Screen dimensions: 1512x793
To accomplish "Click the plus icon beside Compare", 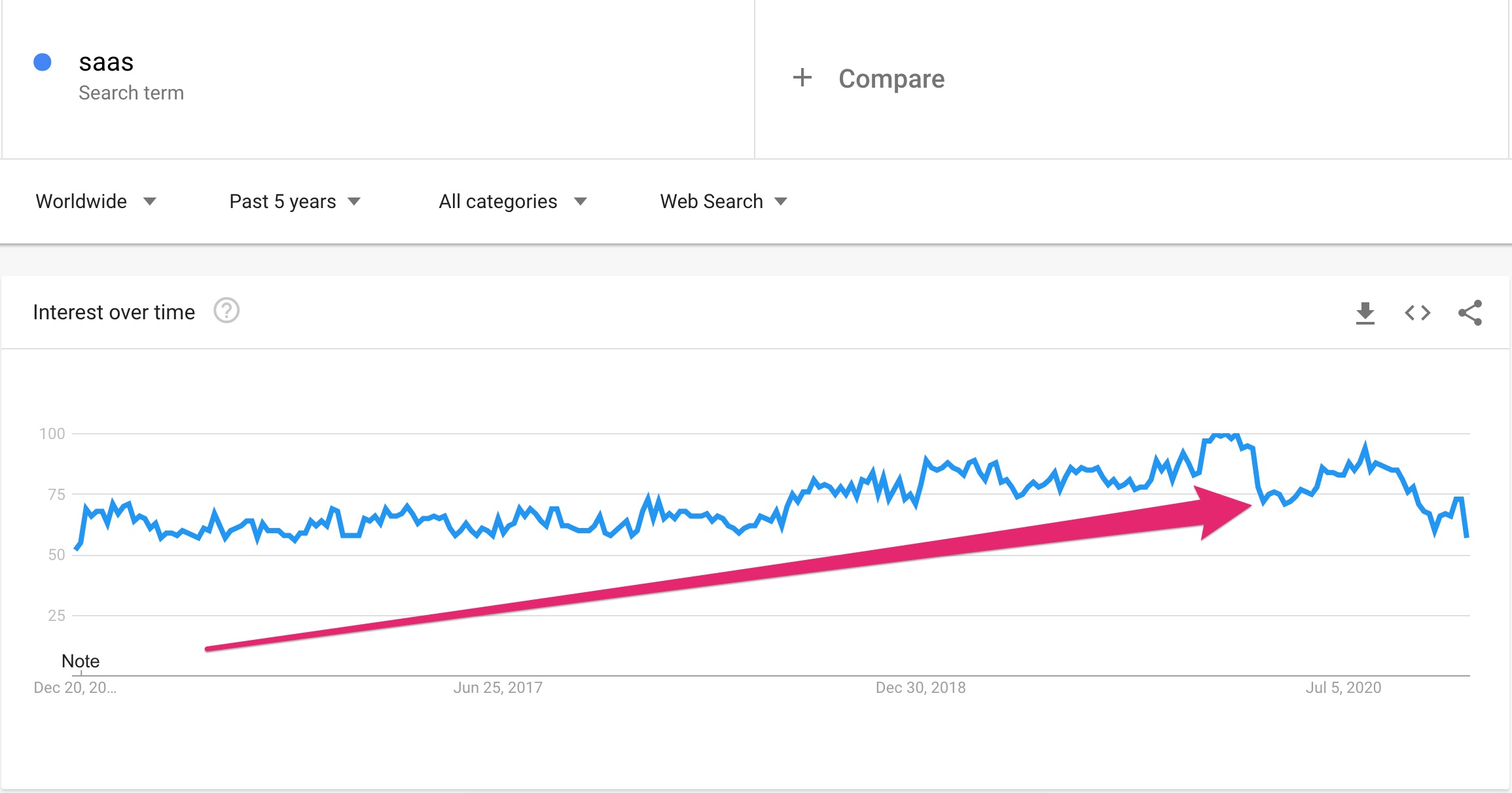I will tap(802, 78).
